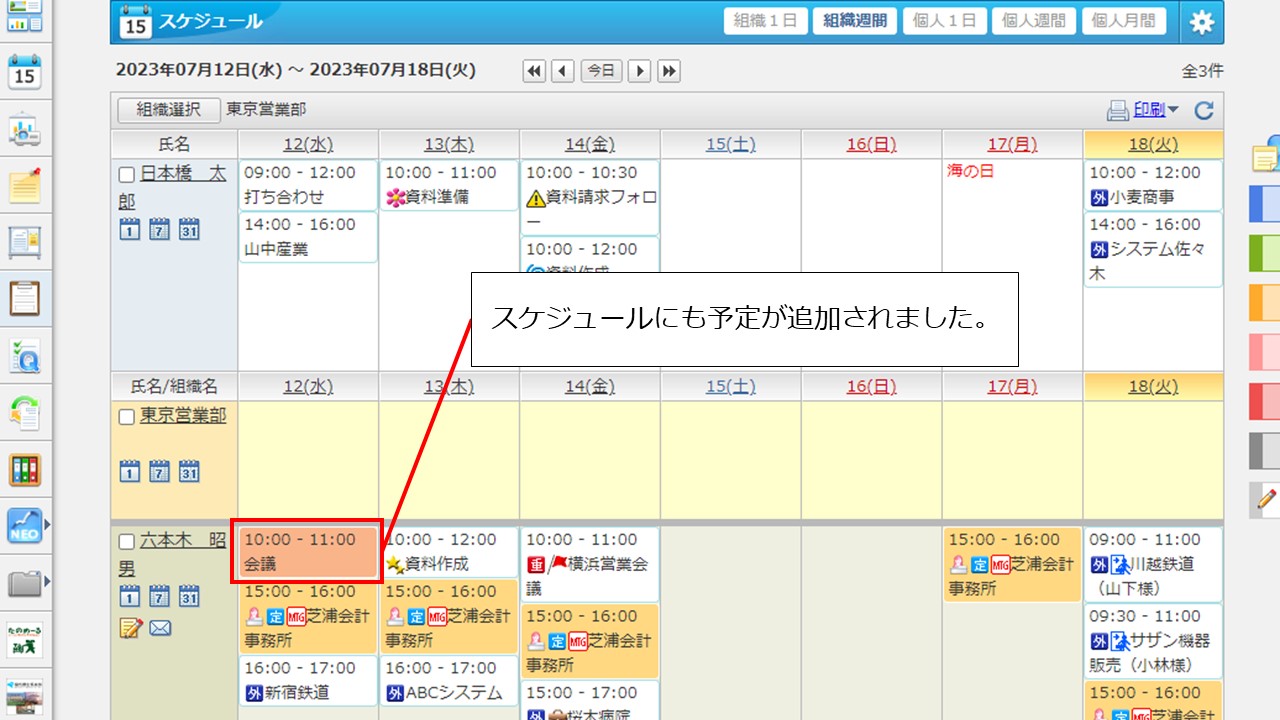Expand the folder sidebar arrow

[x=46, y=578]
